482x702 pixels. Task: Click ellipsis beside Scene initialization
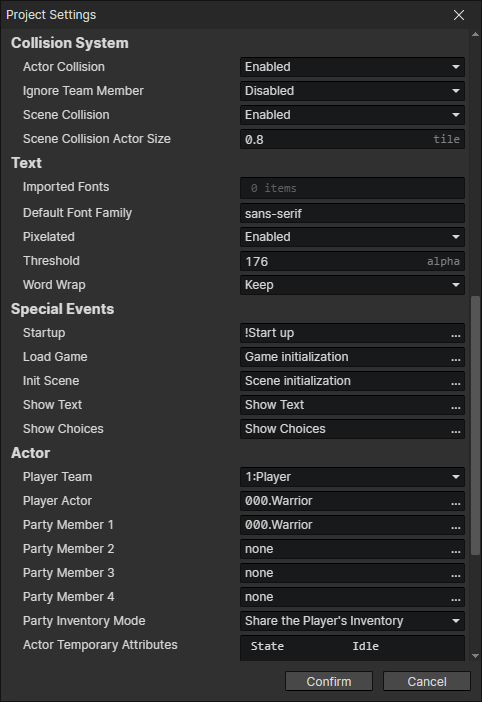point(456,381)
